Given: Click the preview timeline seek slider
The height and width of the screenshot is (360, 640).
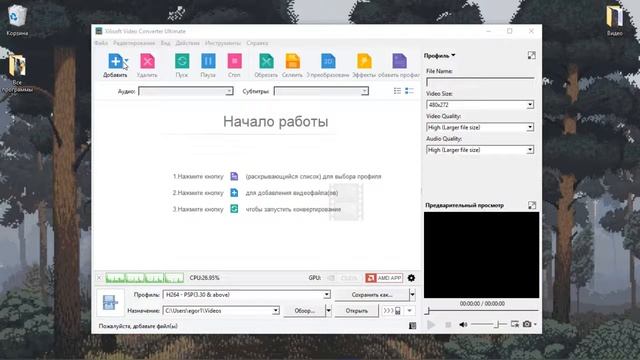Looking at the screenshot, I should pyautogui.click(x=482, y=311).
